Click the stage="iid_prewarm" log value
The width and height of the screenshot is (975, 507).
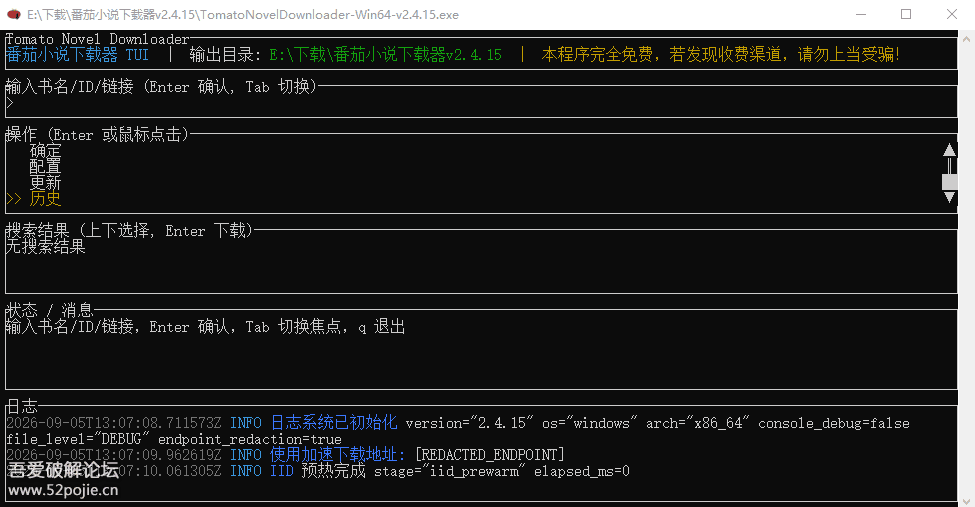(450, 472)
